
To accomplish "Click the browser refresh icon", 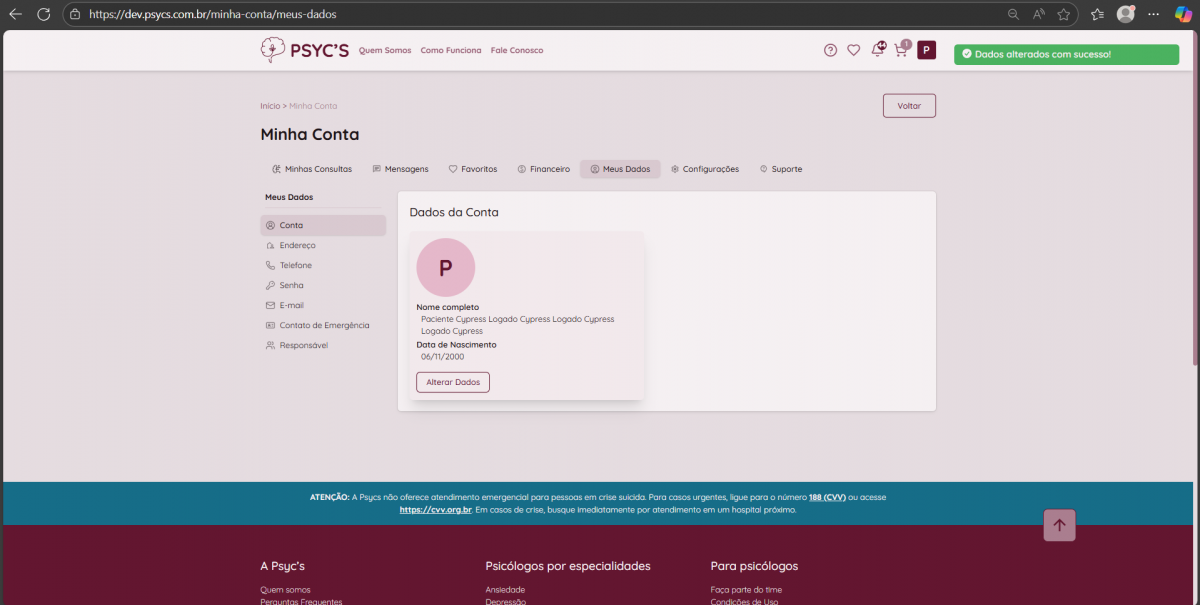I will (43, 14).
